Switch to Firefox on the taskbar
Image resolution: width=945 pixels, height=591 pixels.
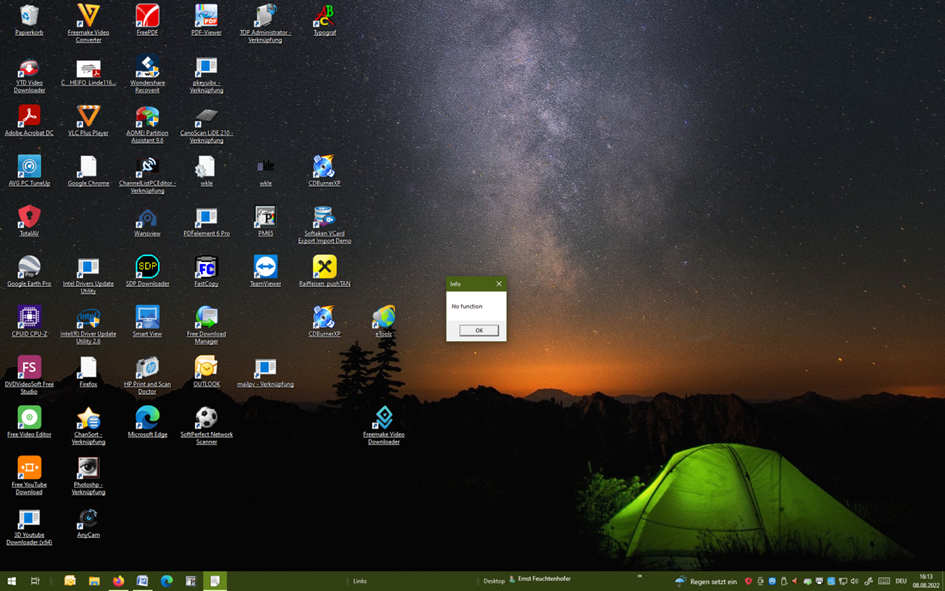(x=118, y=581)
